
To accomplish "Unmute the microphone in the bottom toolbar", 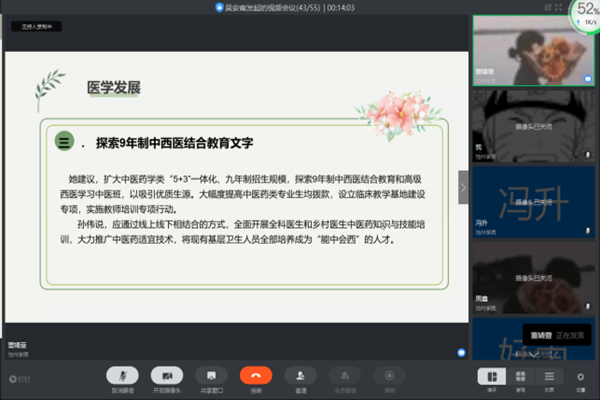I will point(123,375).
